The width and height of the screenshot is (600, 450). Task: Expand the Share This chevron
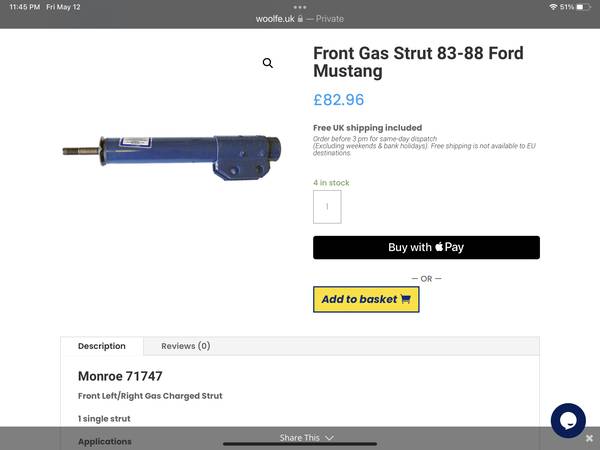coord(330,438)
